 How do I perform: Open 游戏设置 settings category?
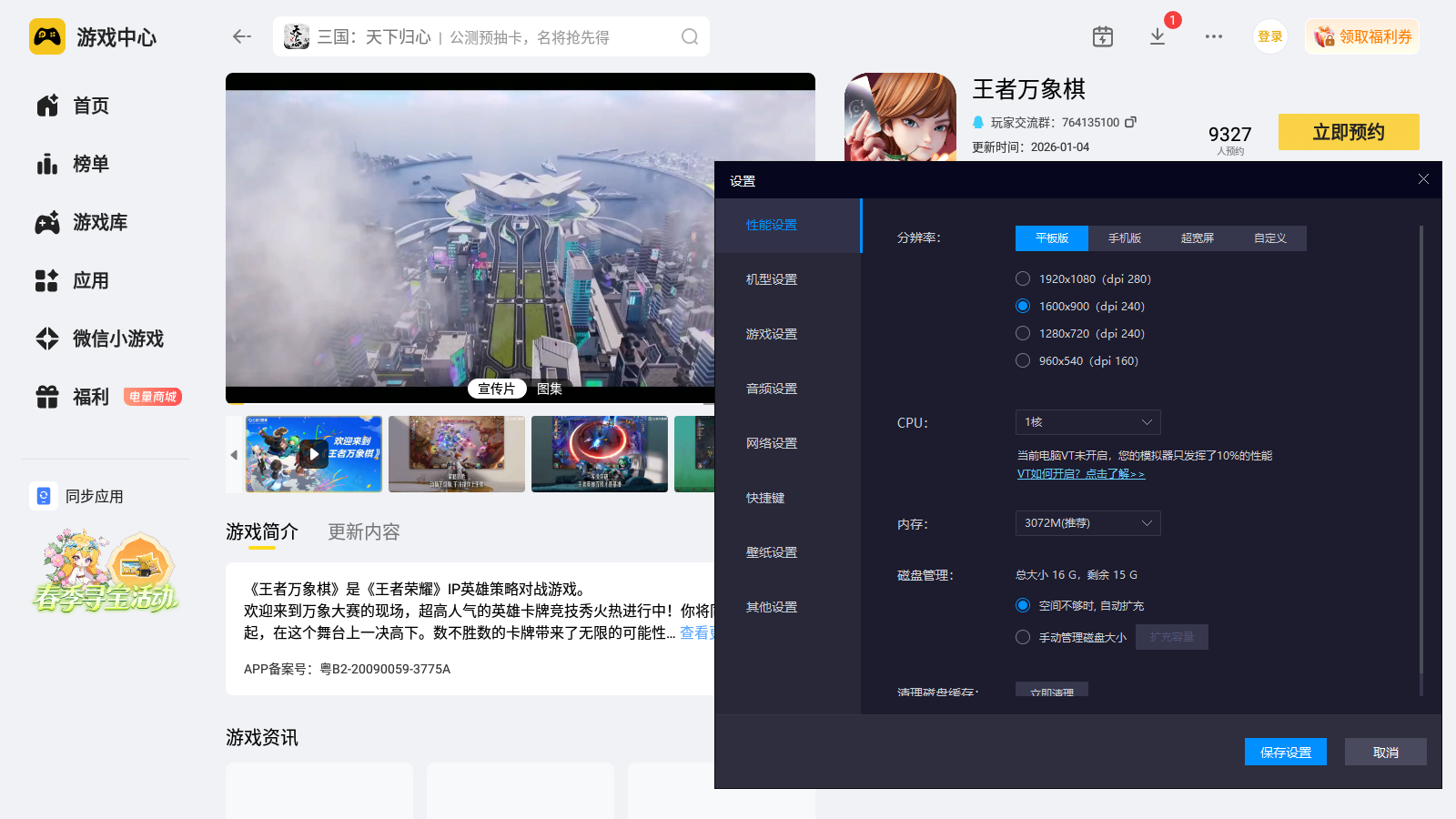pyautogui.click(x=788, y=335)
